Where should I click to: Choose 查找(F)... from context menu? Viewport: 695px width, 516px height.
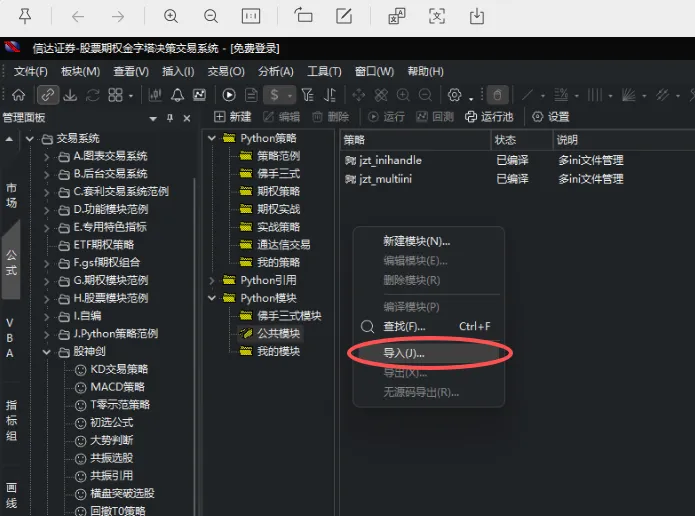(428, 327)
